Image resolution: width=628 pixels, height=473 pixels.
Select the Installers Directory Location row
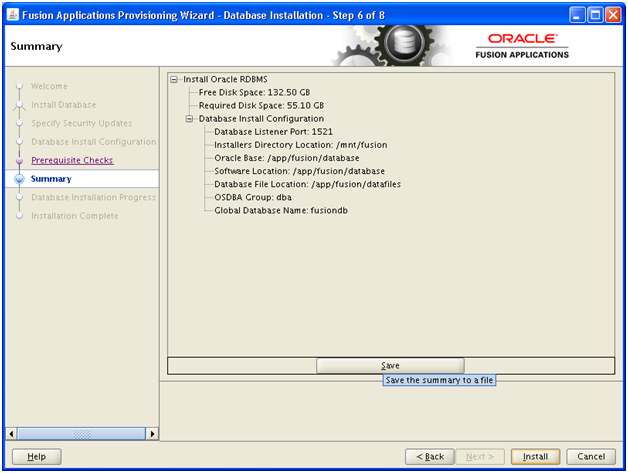pyautogui.click(x=301, y=145)
